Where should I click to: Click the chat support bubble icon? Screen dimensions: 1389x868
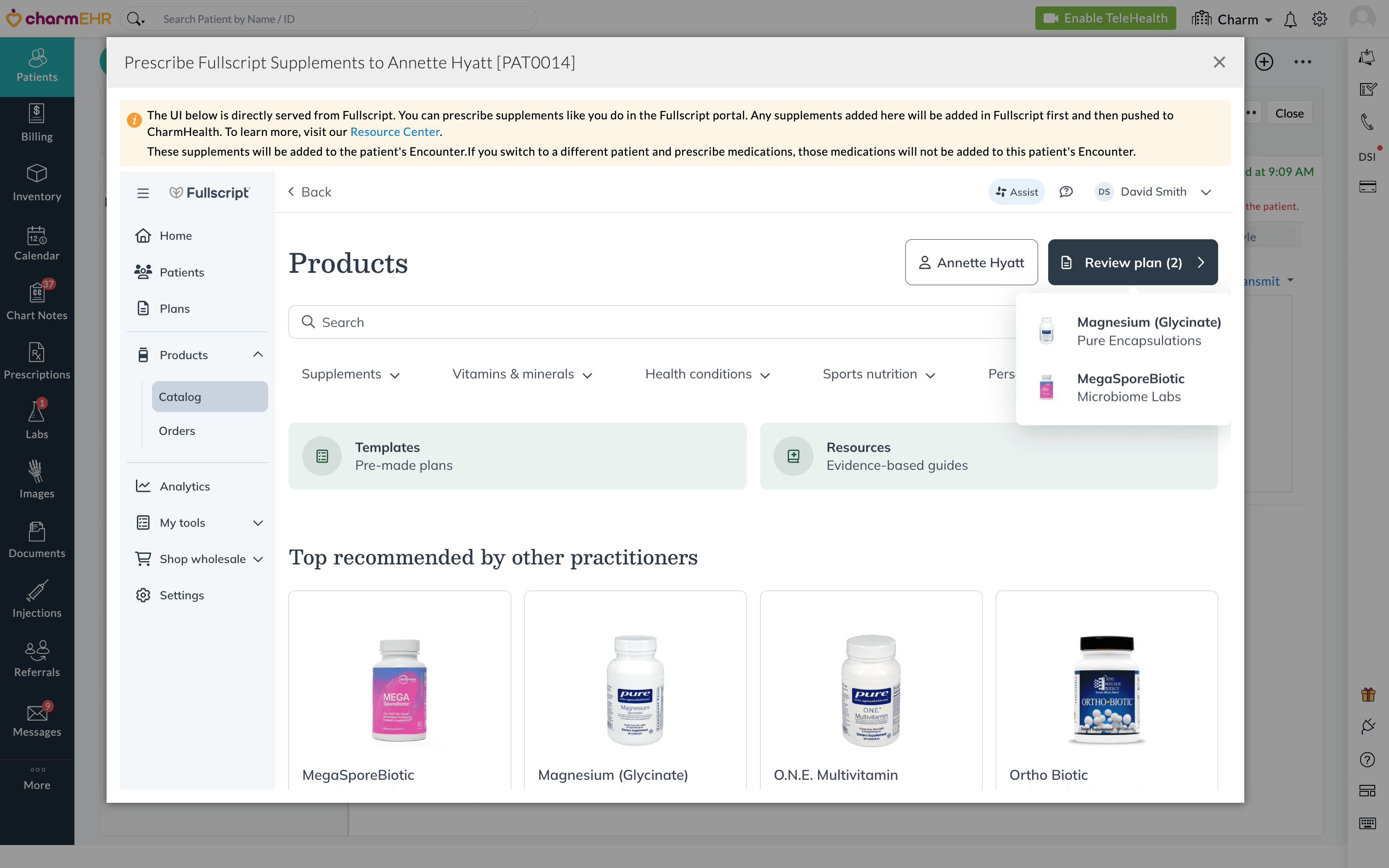pos(1066,192)
